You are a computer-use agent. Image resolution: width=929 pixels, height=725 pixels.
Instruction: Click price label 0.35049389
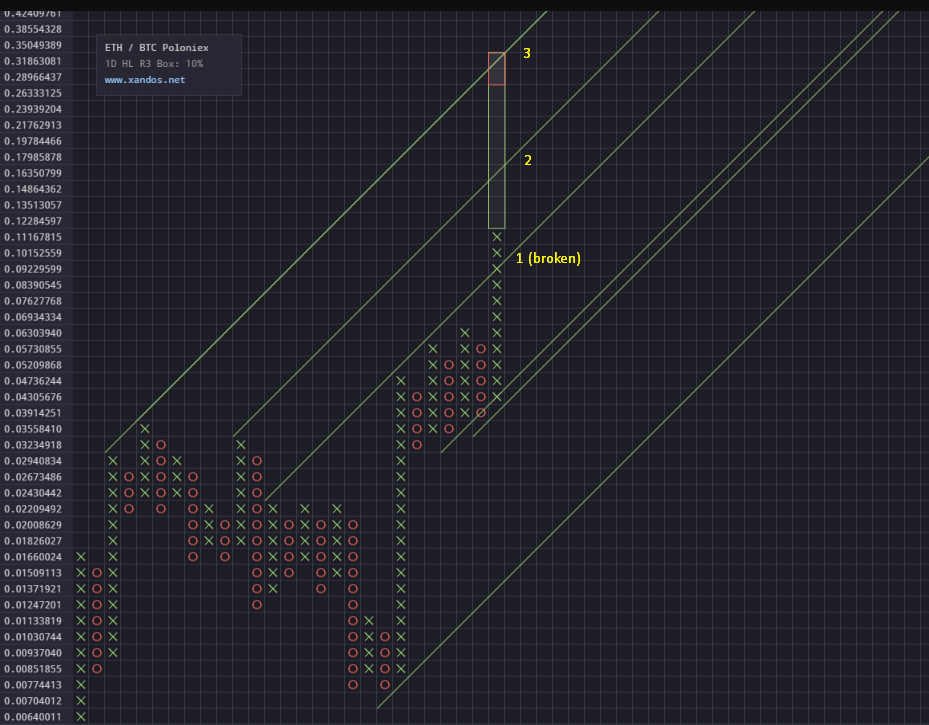[33, 45]
